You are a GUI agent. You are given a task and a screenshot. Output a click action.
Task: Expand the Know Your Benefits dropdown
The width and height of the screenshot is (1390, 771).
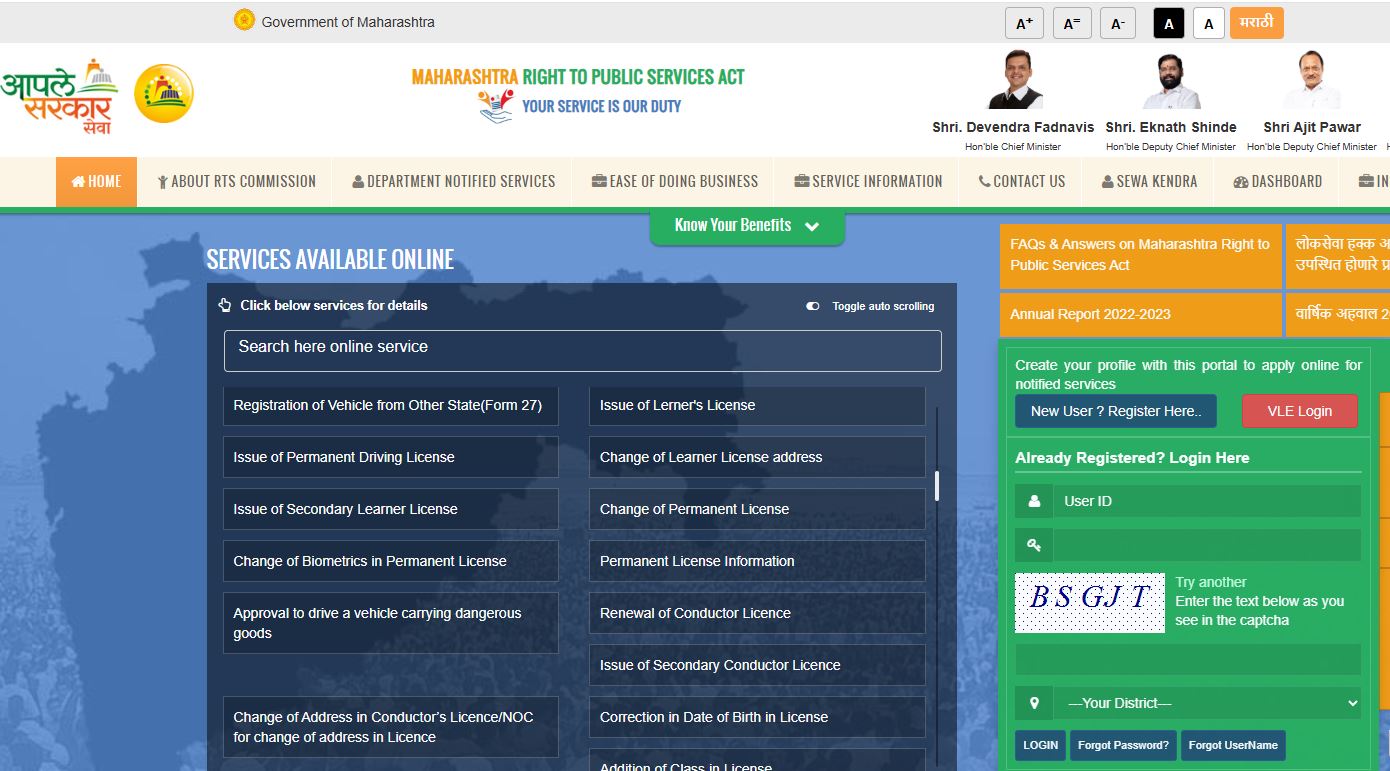(746, 226)
